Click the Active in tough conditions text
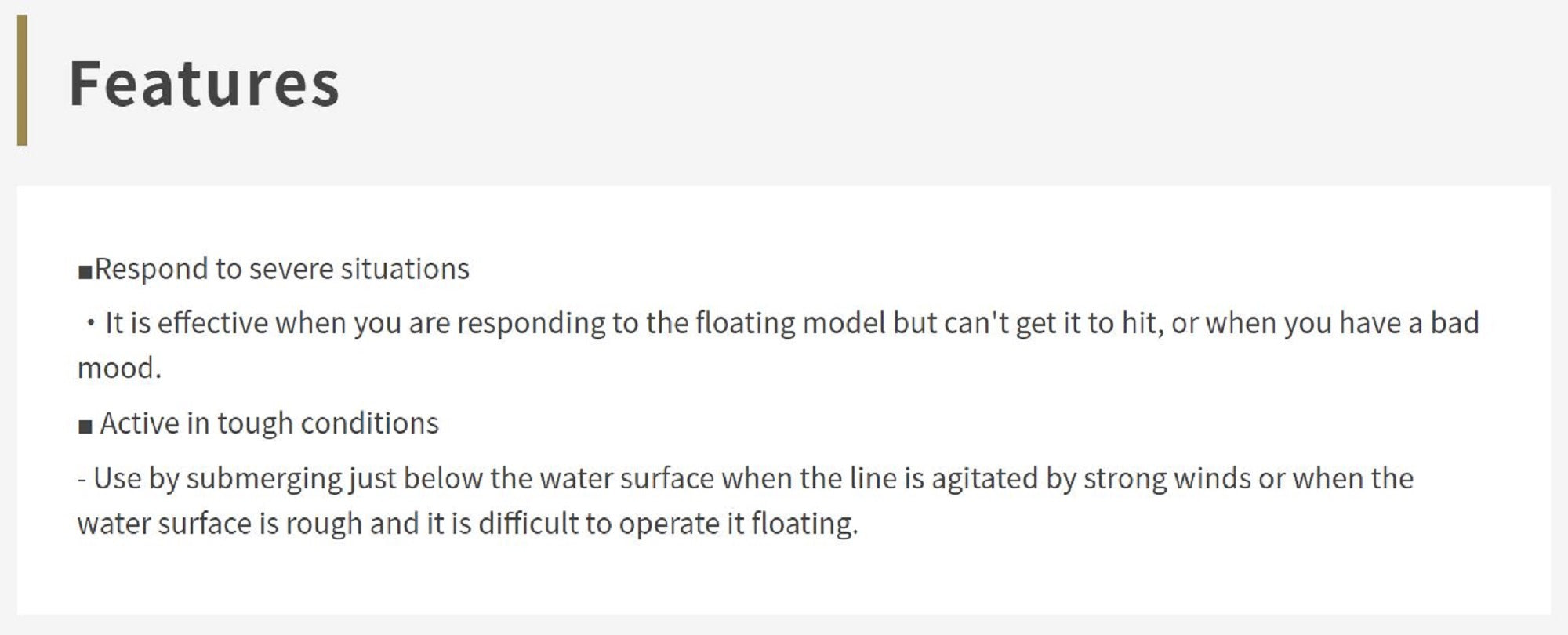This screenshot has width=1568, height=635. (269, 423)
